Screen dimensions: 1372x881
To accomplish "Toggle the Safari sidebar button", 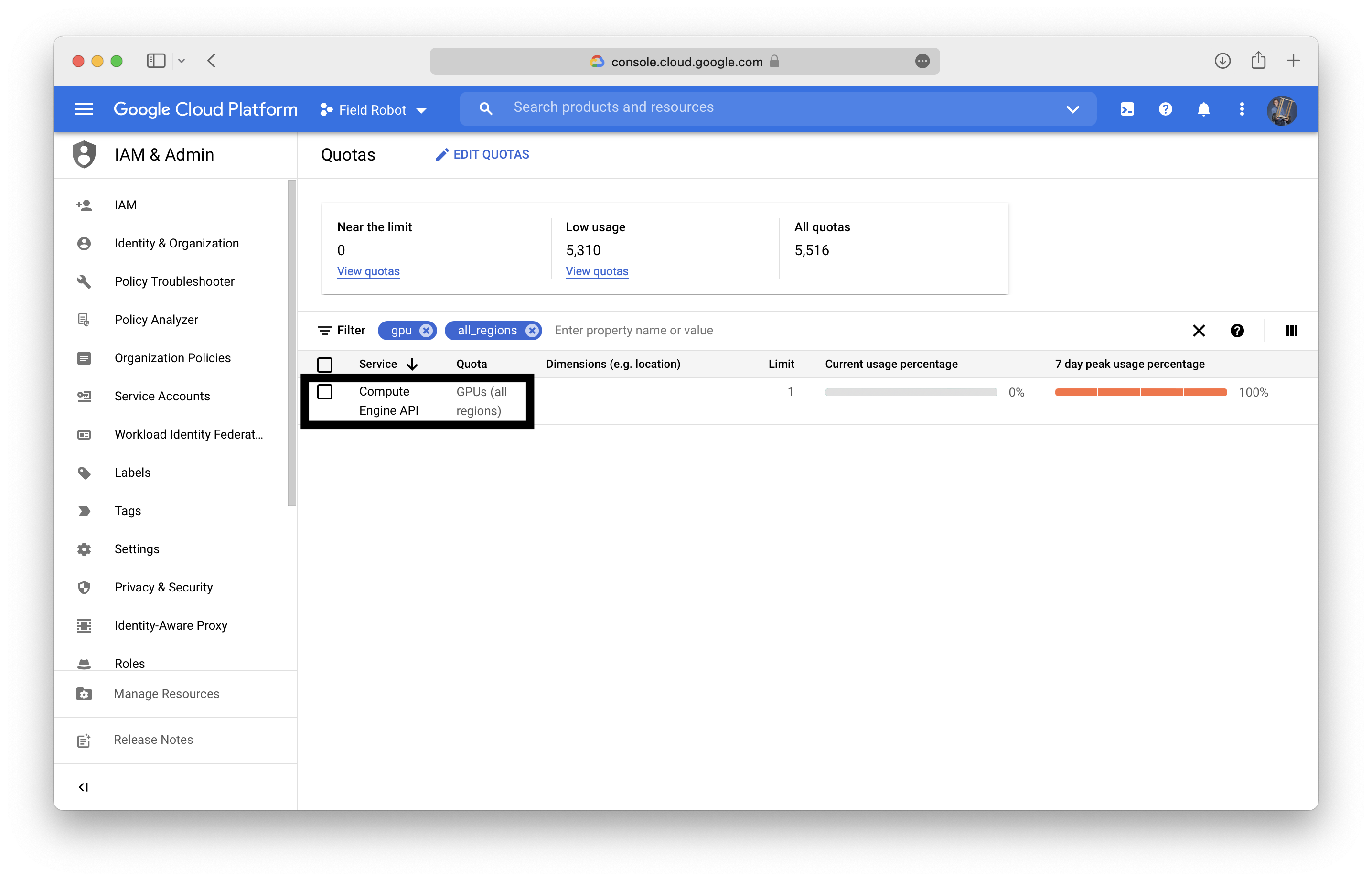I will pos(156,61).
